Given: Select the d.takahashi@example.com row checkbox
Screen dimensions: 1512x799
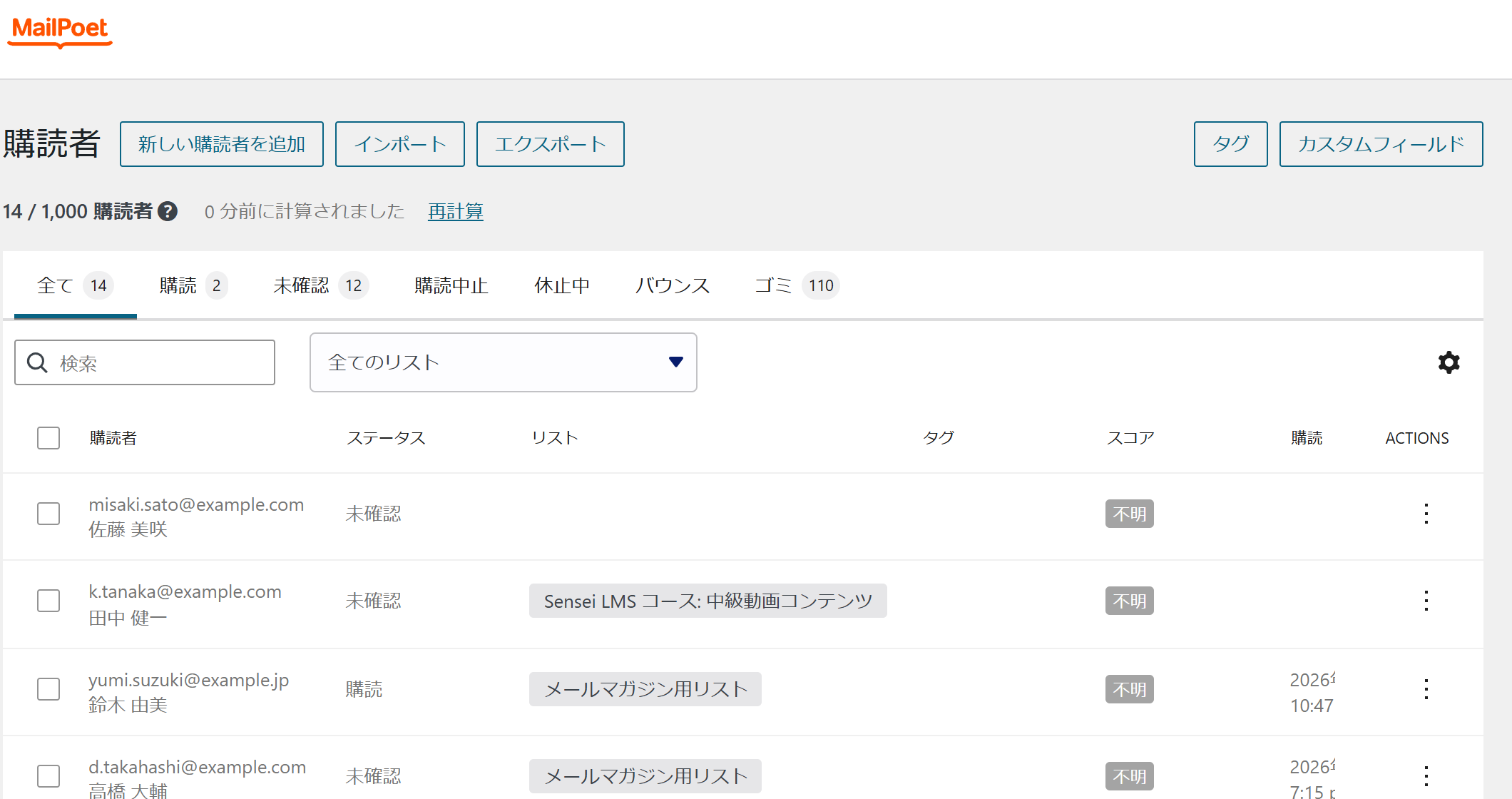Looking at the screenshot, I should point(48,776).
